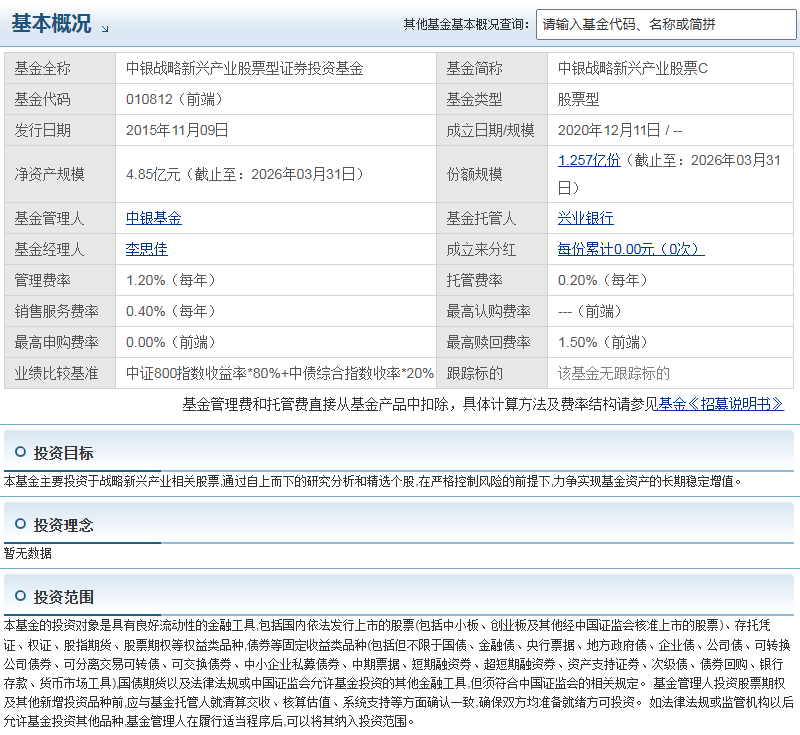Select the 投资理念 section header

(x=64, y=525)
